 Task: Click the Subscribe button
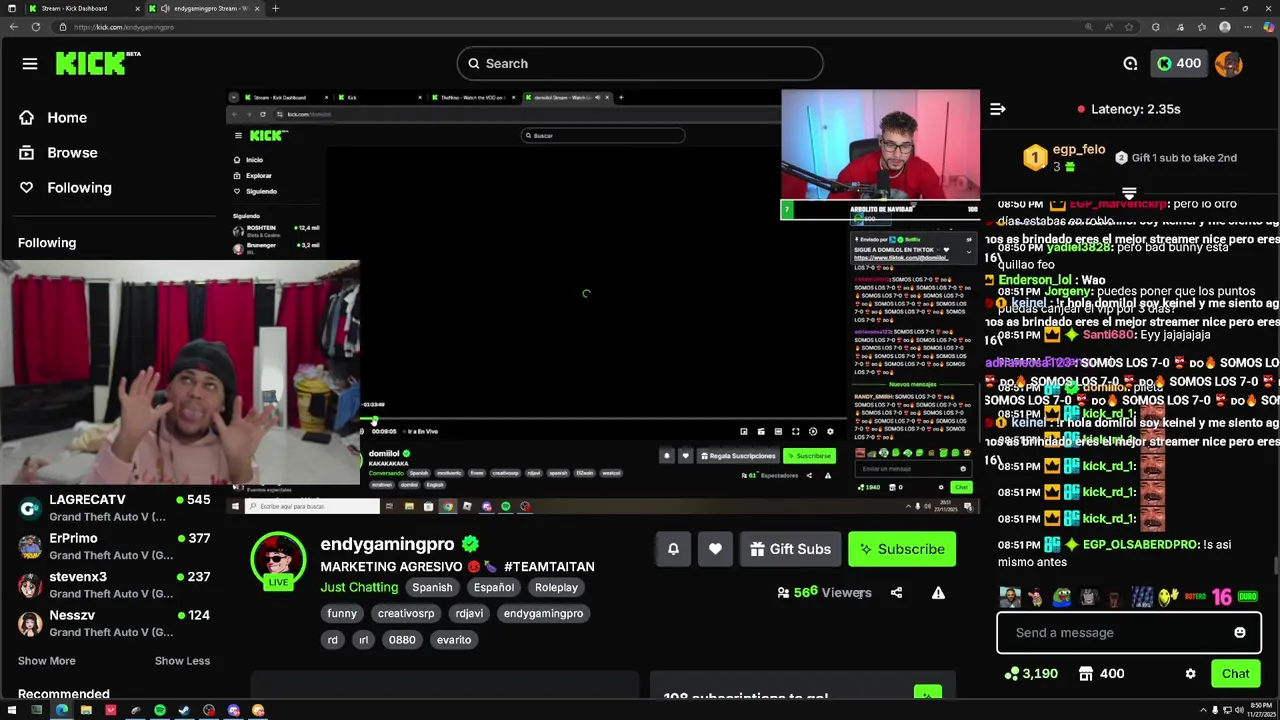click(902, 549)
